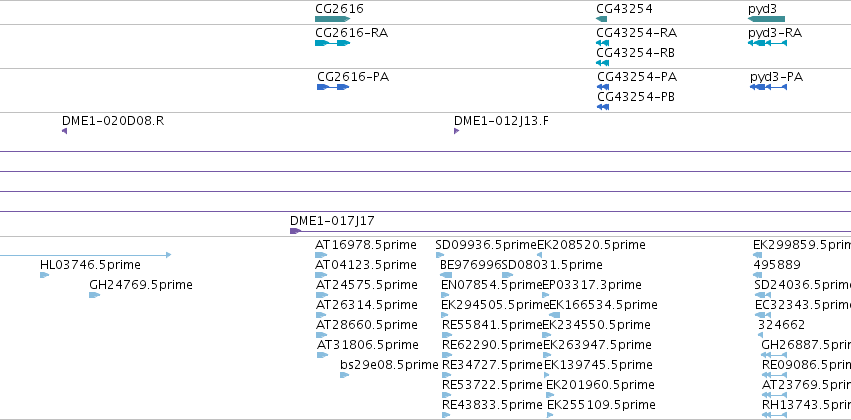Select EST AT23769.5prime

[x=806, y=385]
